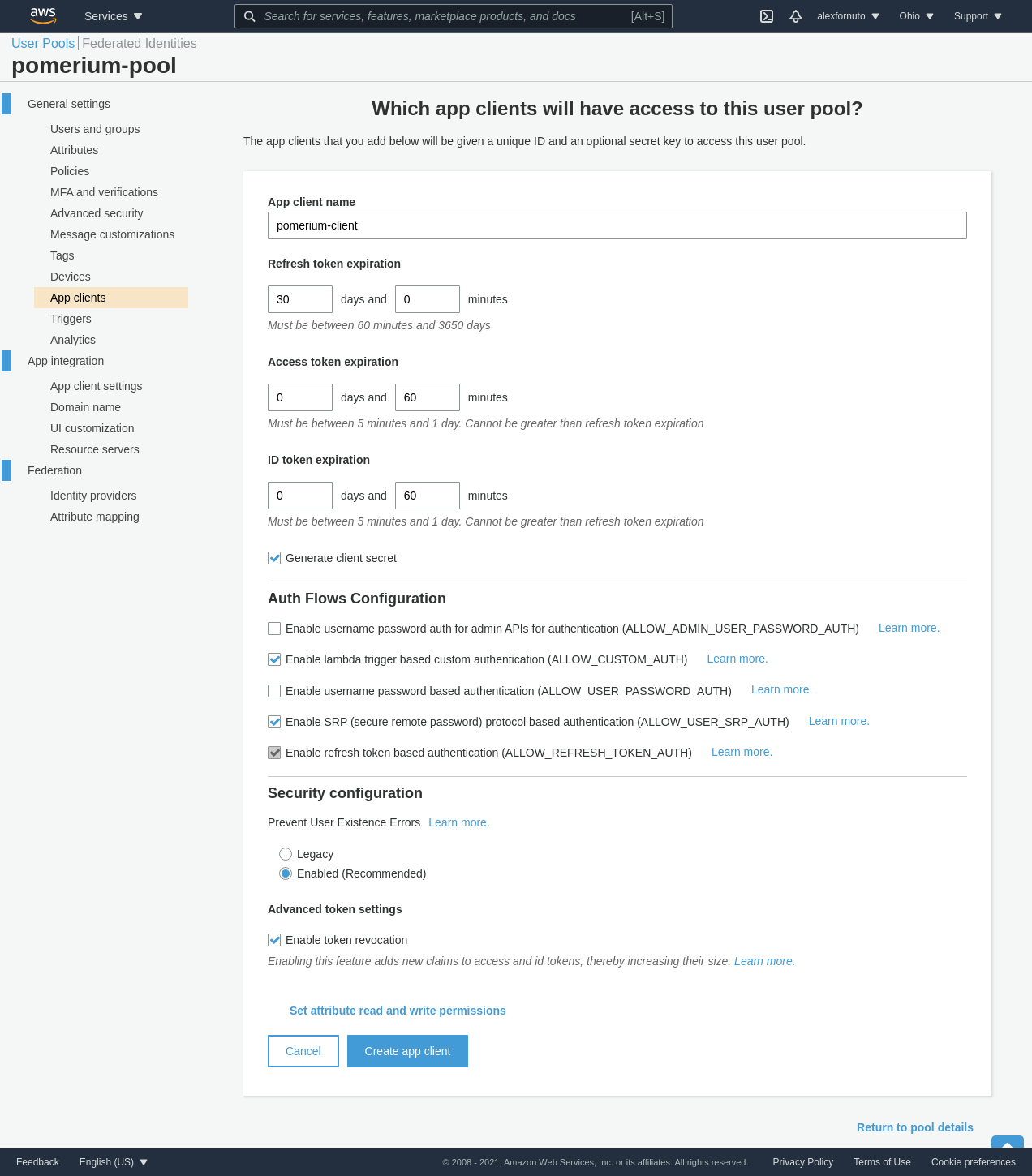Viewport: 1032px width, 1176px height.
Task: Open the Ohio region selector
Action: (x=915, y=16)
